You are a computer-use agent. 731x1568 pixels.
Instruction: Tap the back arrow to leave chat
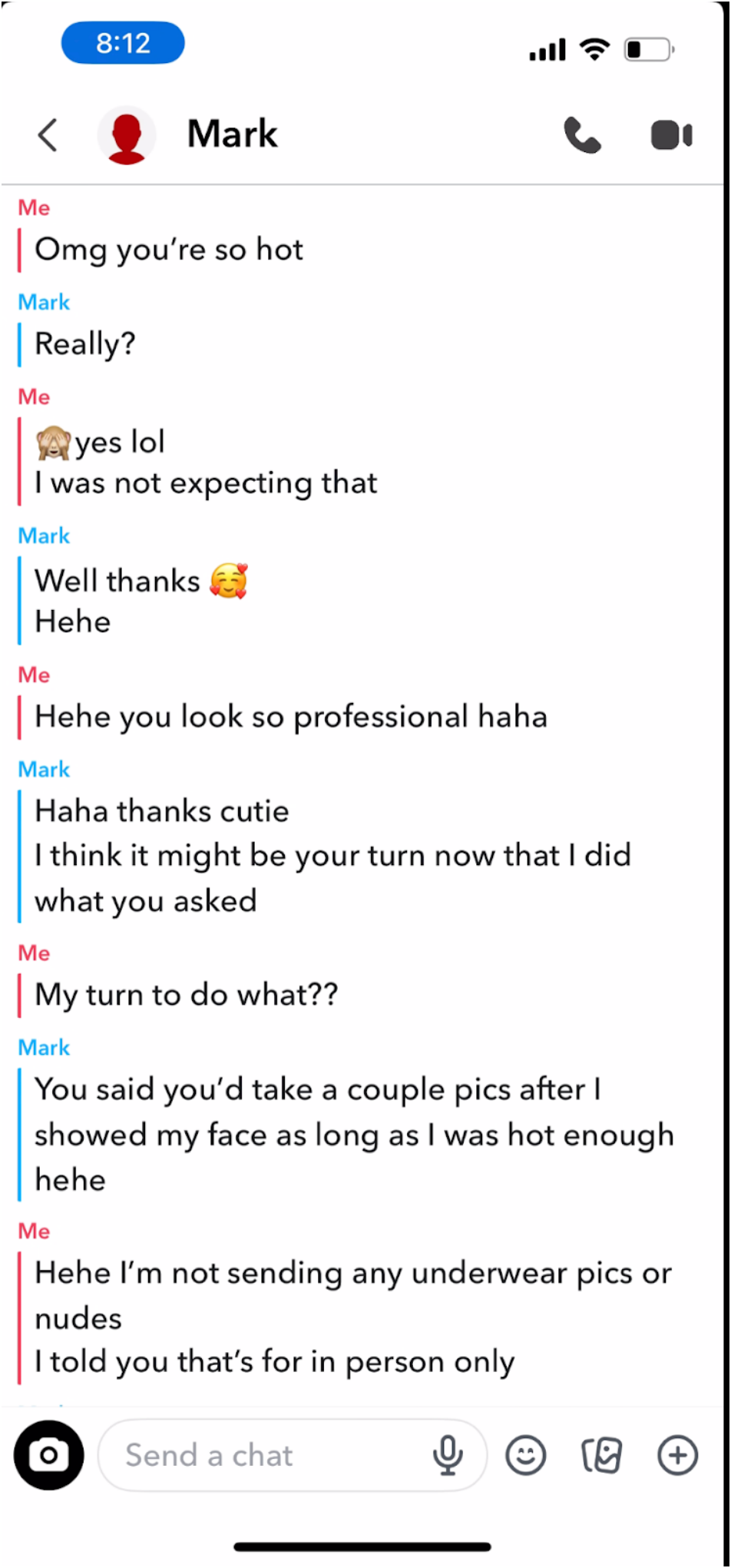tap(48, 135)
